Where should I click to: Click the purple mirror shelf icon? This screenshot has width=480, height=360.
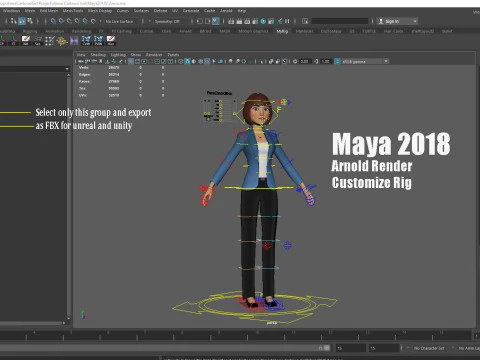pyautogui.click(x=74, y=41)
